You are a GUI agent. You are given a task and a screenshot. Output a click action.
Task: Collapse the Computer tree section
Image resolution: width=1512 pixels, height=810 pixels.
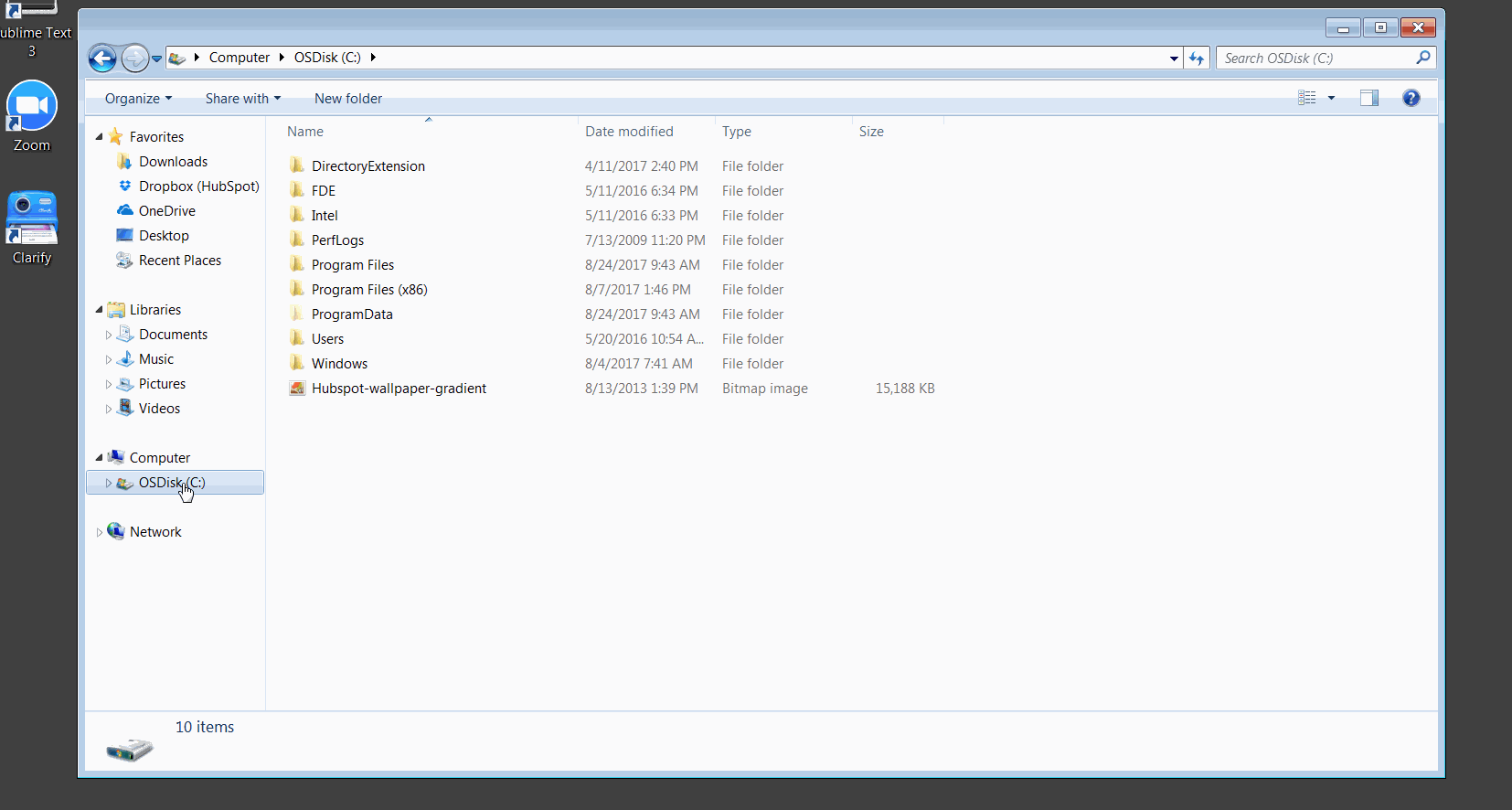click(99, 458)
